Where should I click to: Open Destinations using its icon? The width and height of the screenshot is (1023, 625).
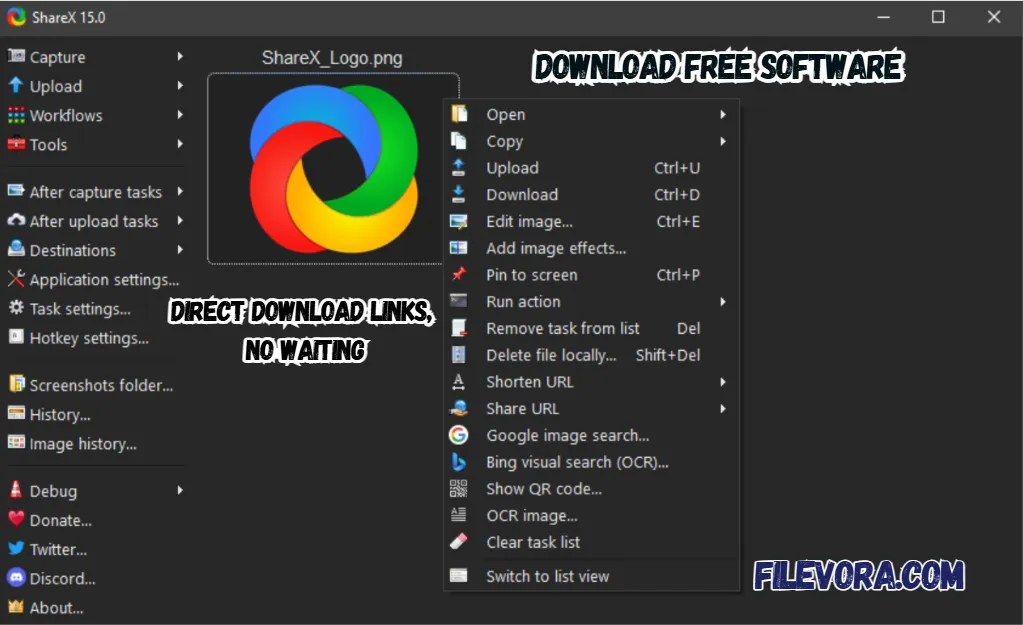coord(15,250)
